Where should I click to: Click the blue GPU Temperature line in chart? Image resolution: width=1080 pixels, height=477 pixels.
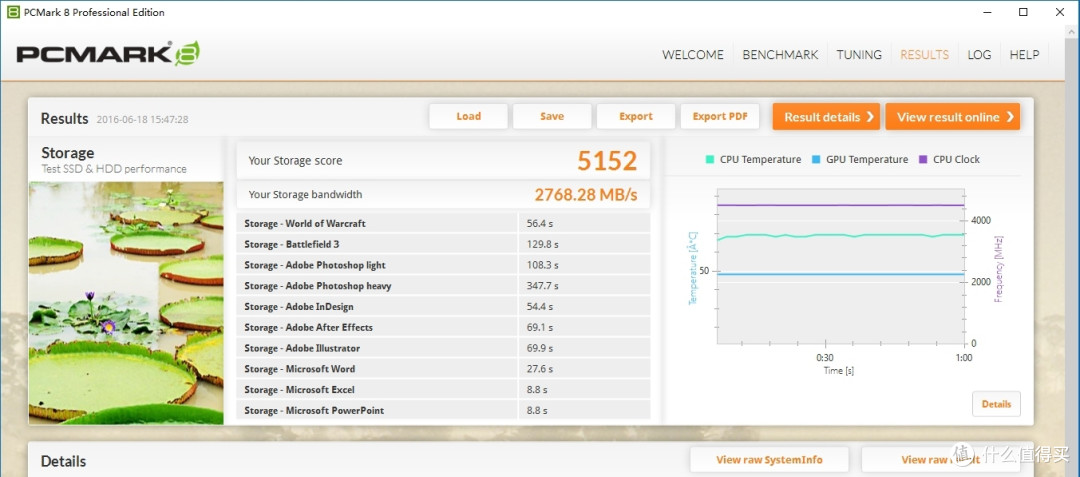[x=840, y=275]
